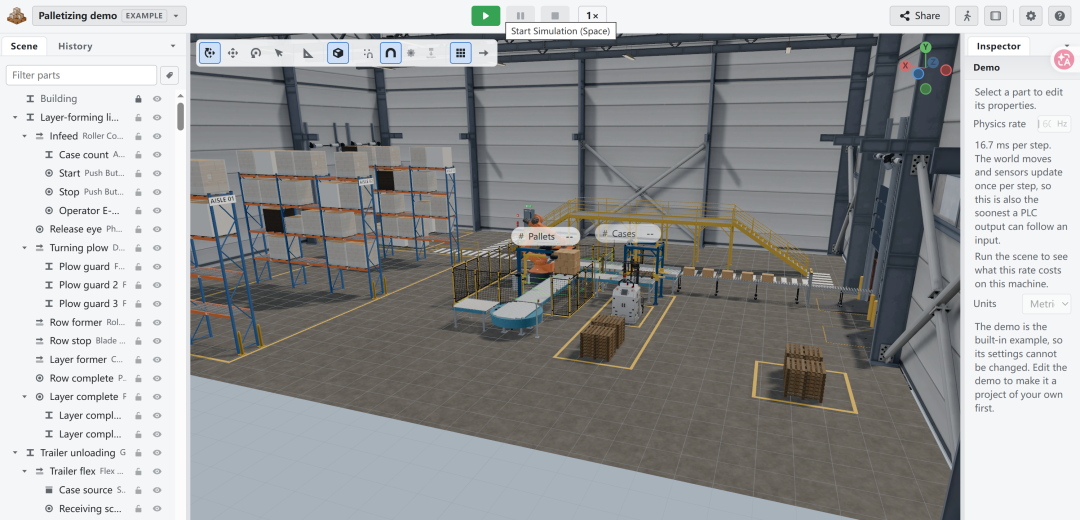This screenshot has width=1080, height=520.
Task: Open settings via the gear icon
Action: [1030, 16]
